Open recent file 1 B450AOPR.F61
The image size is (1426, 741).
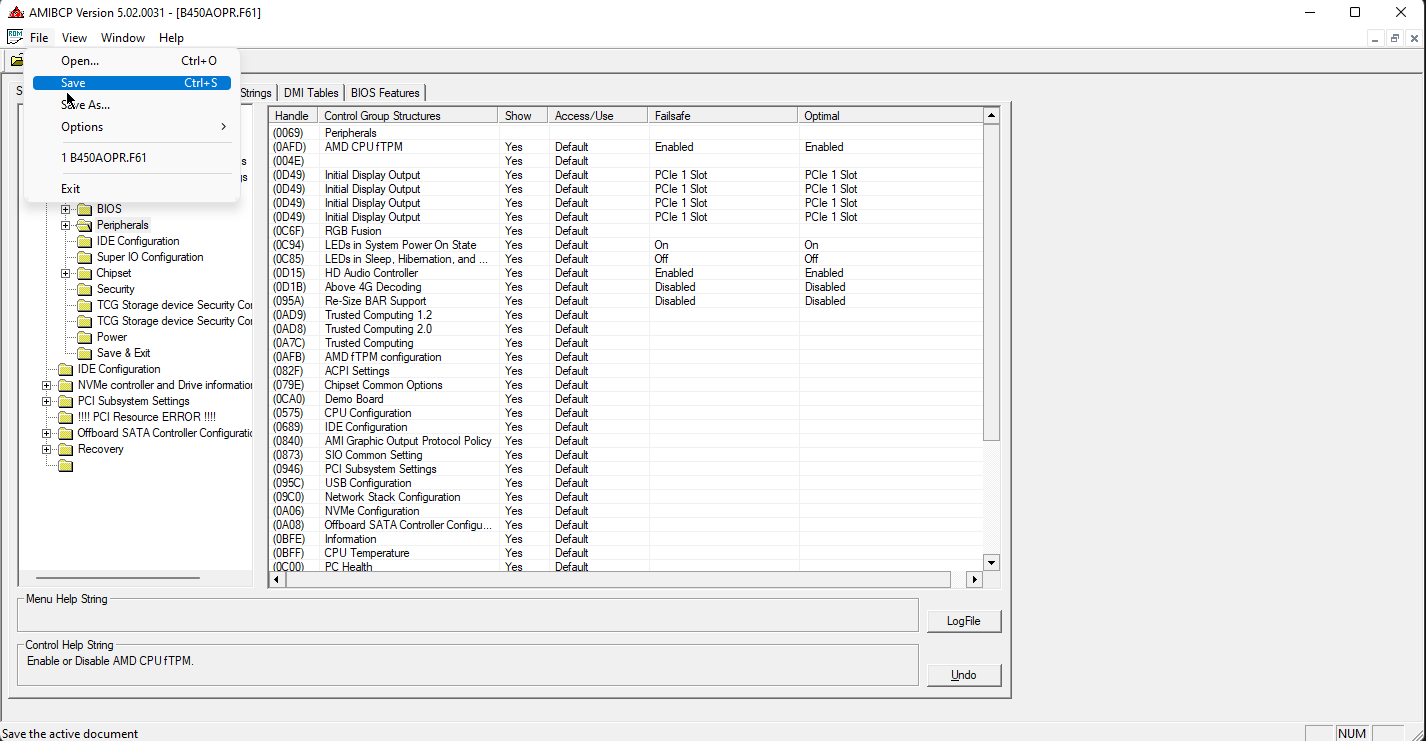coord(132,158)
